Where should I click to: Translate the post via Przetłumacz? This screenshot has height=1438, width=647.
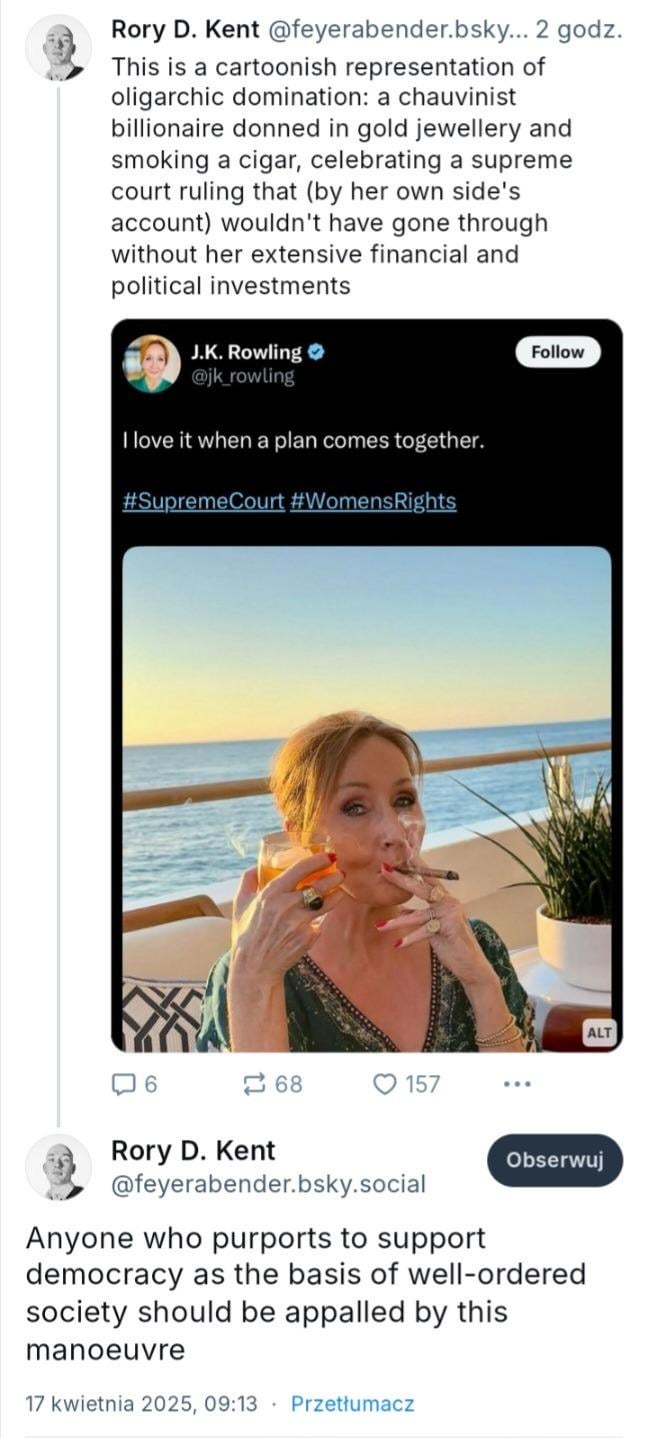(352, 1404)
